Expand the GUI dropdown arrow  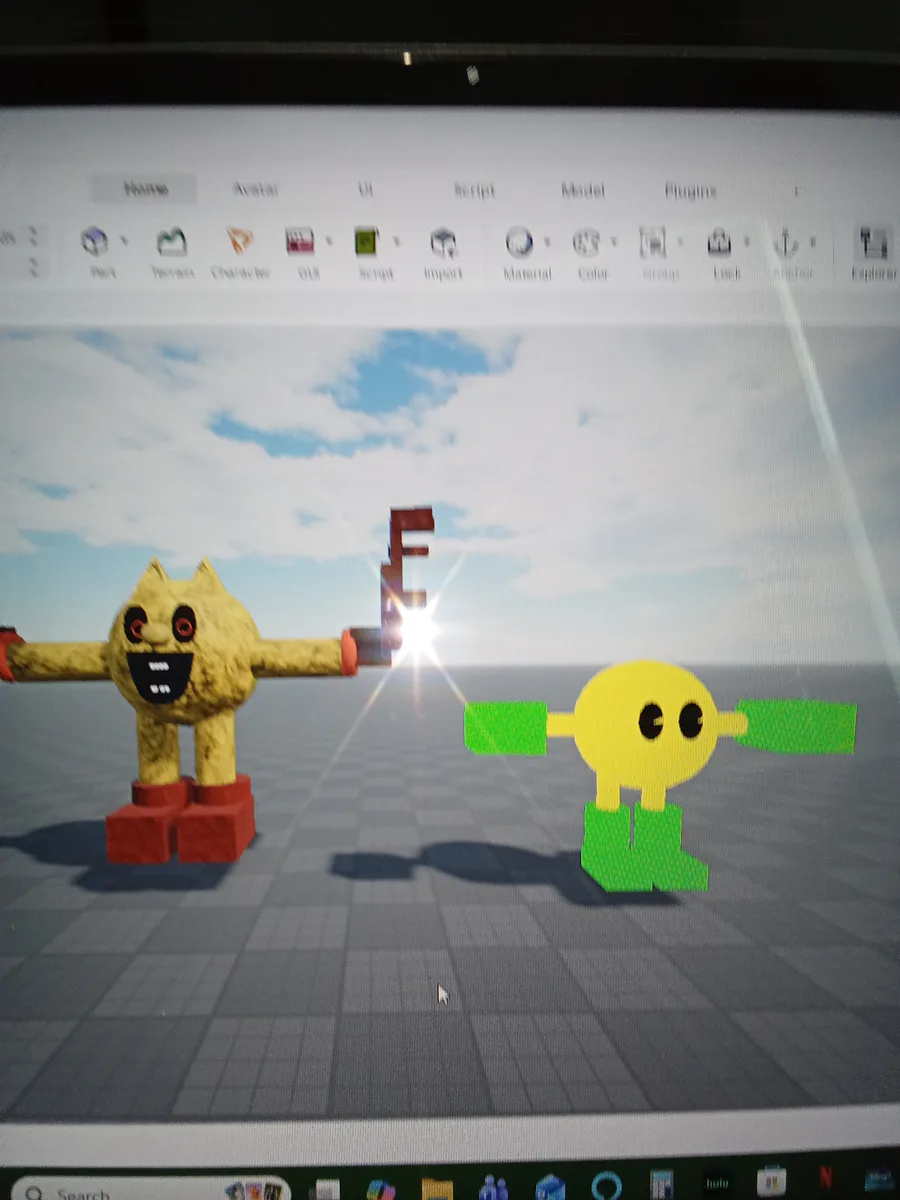pyautogui.click(x=329, y=241)
